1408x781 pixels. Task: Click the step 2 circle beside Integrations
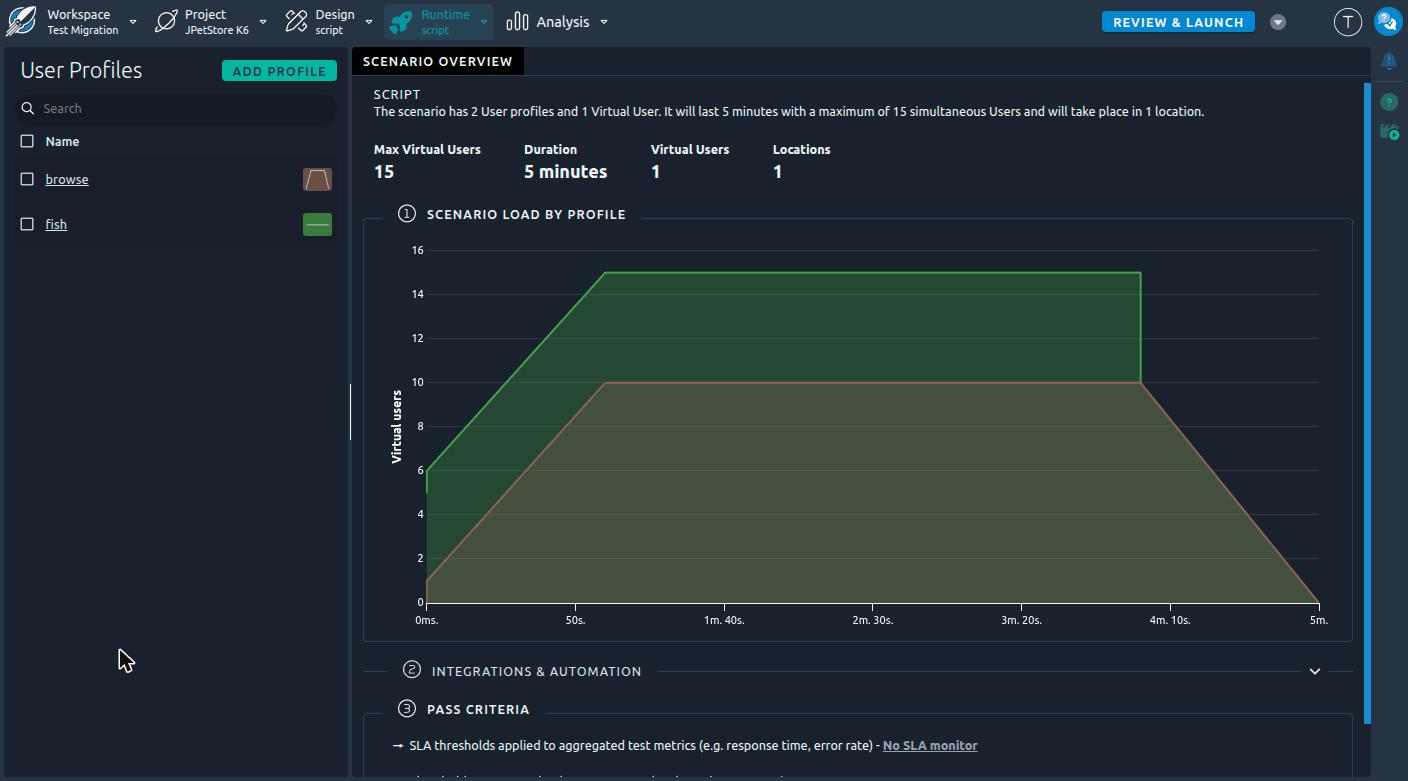click(x=411, y=670)
